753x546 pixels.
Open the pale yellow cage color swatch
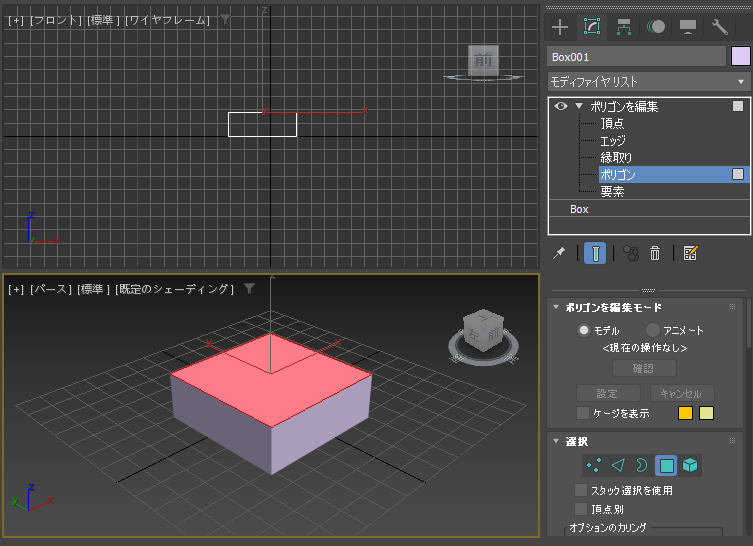click(706, 413)
